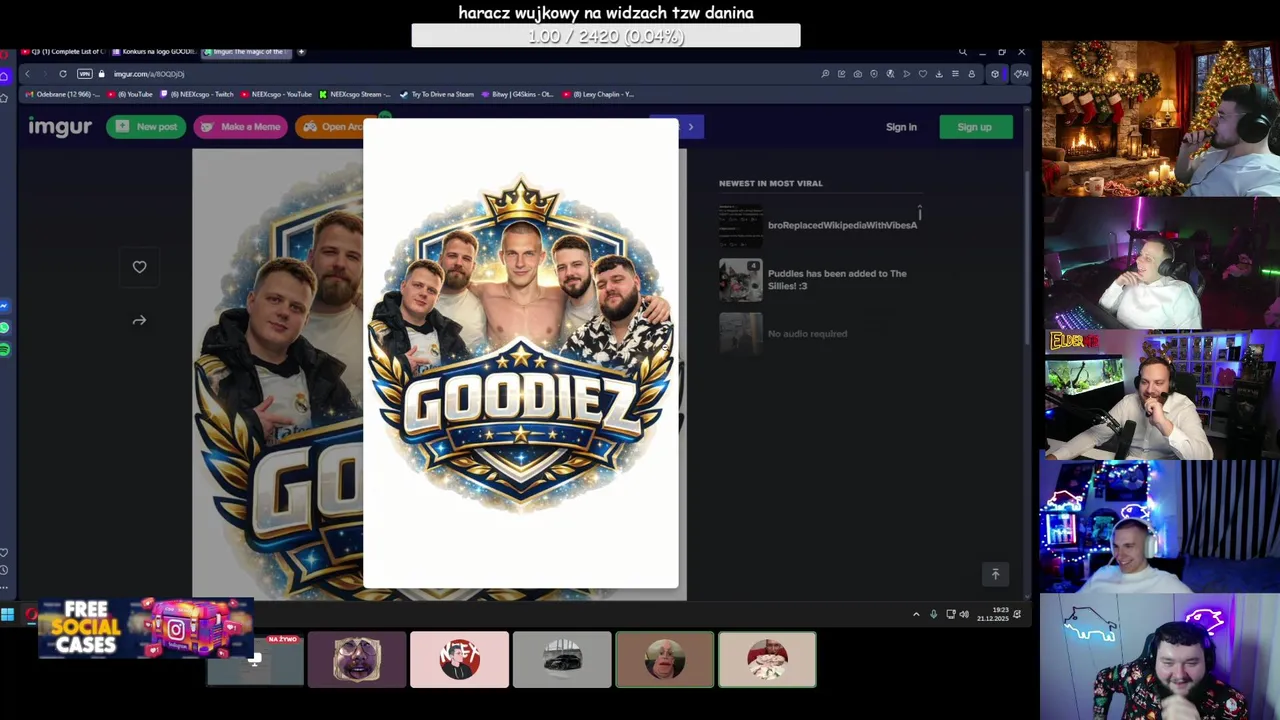Click the Opera icon in taskbar
This screenshot has width=1280, height=720.
[32, 614]
